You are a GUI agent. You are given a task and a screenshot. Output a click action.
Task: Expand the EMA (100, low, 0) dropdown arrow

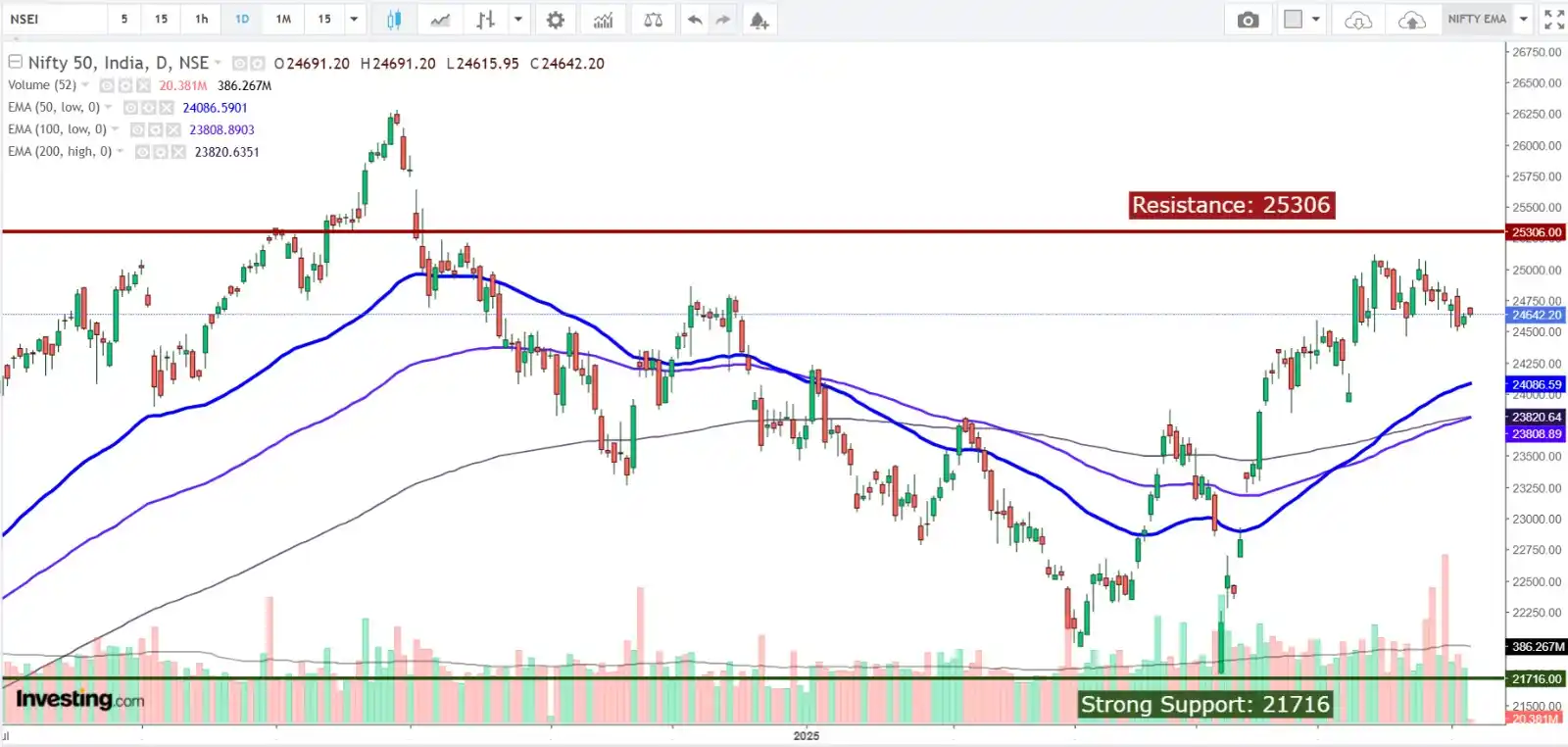(x=116, y=128)
